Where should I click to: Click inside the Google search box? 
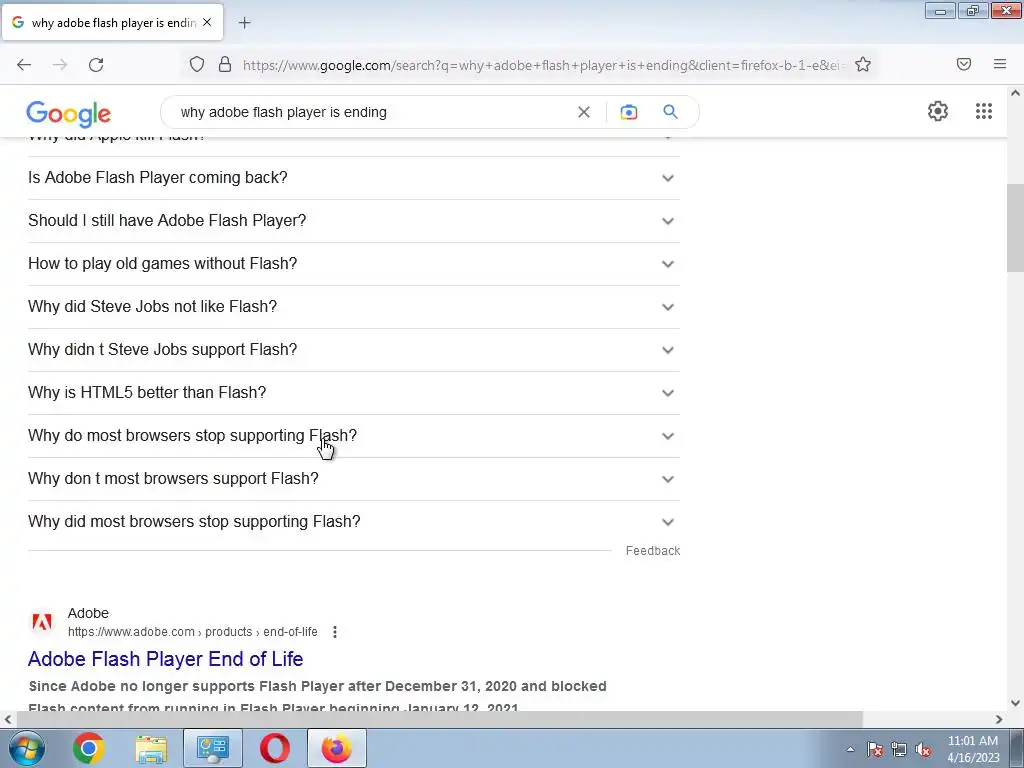pyautogui.click(x=376, y=112)
